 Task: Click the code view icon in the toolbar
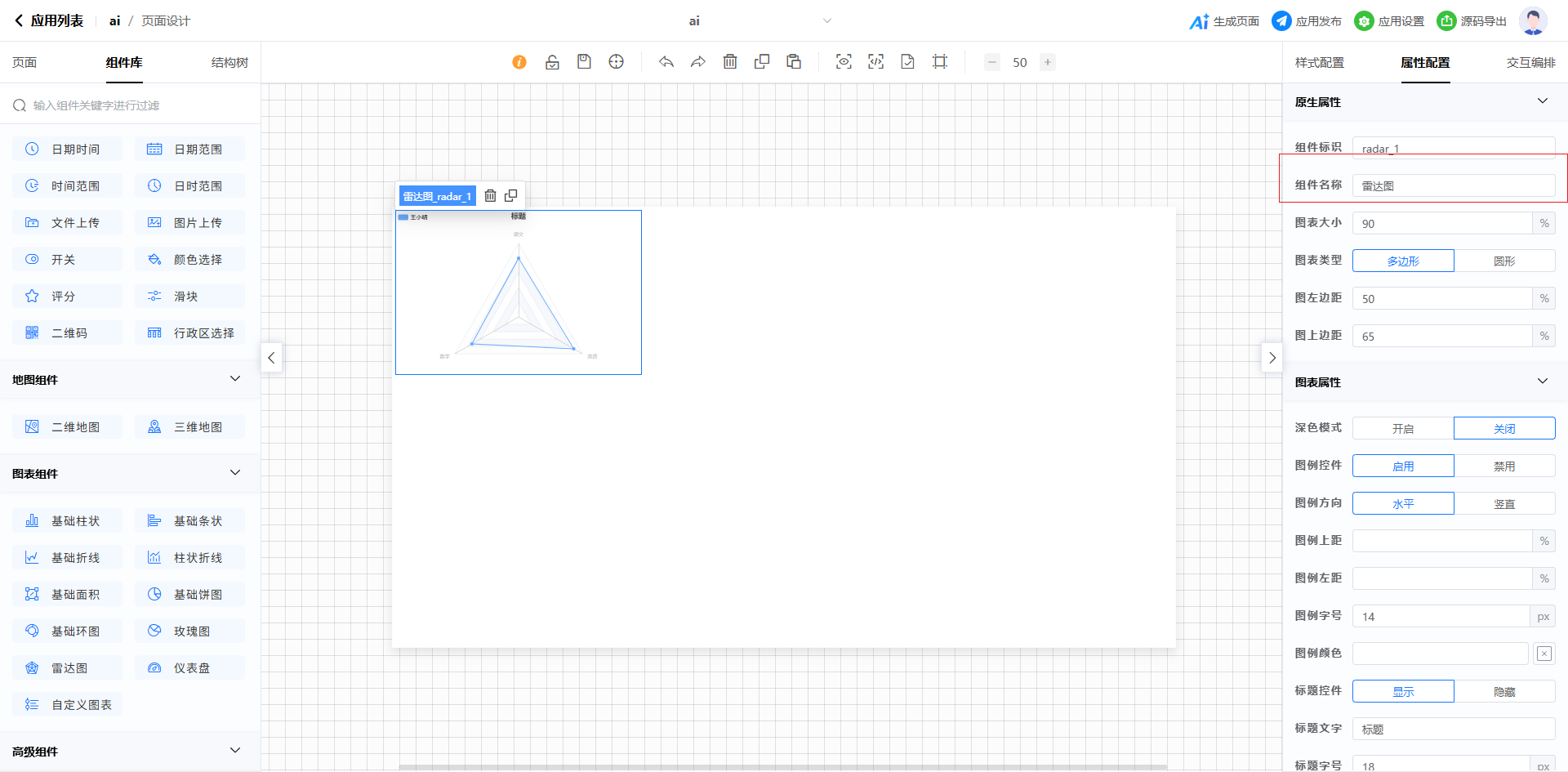pyautogui.click(x=875, y=62)
